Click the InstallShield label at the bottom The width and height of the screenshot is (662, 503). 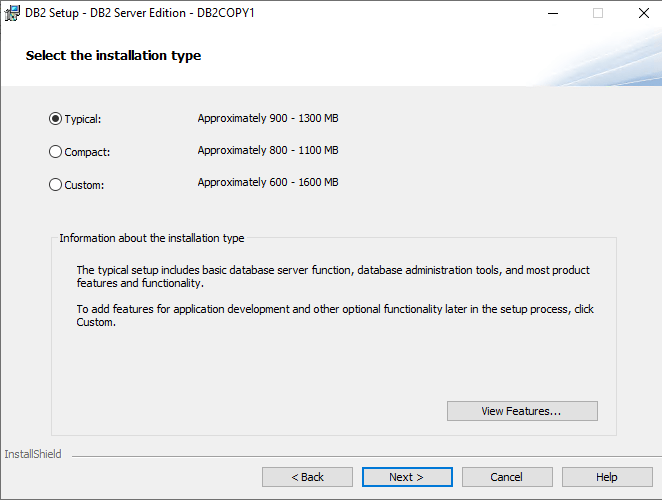click(33, 454)
